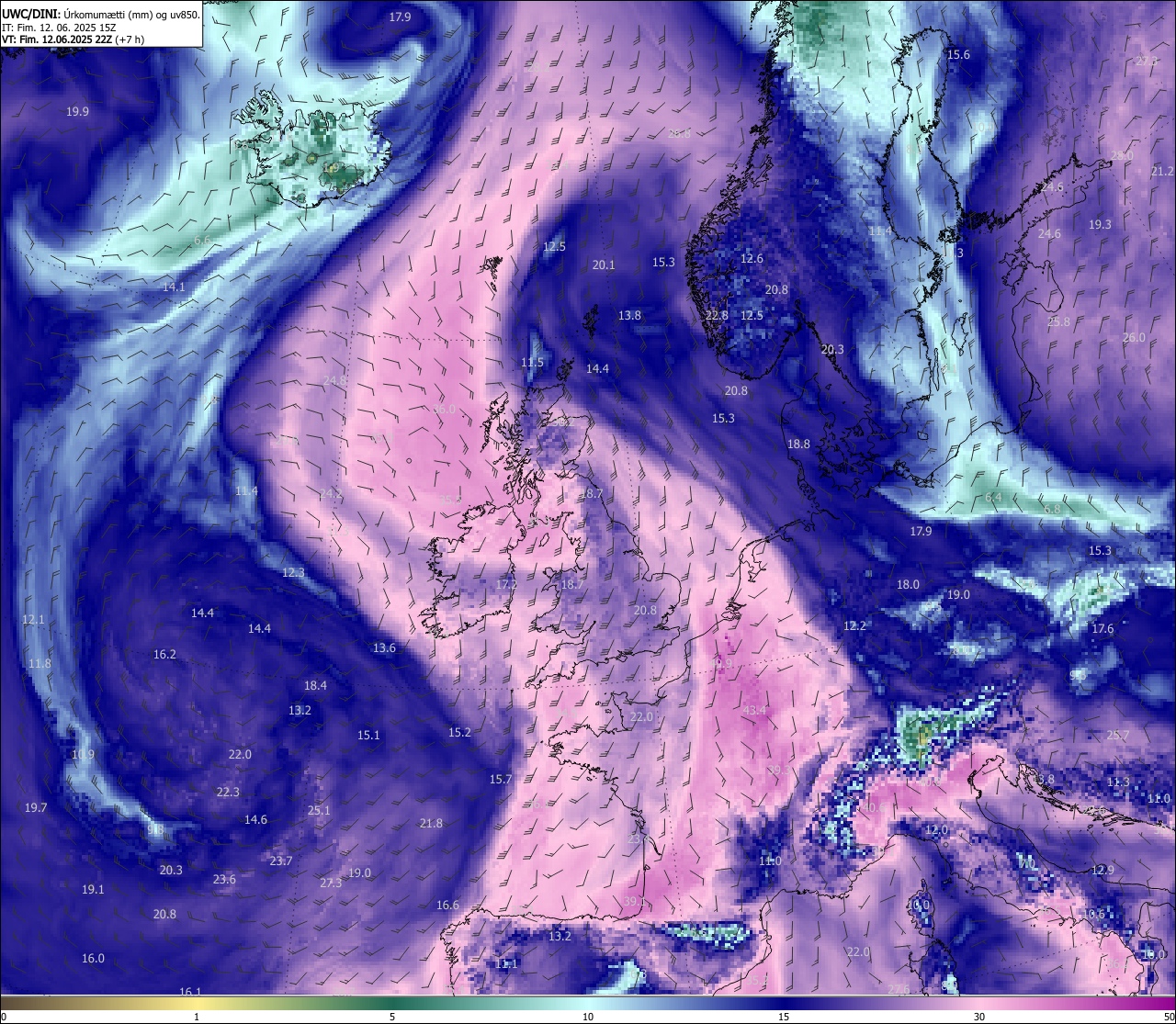
Task: Click the 25.1 value in the Atlantic
Action: point(319,811)
